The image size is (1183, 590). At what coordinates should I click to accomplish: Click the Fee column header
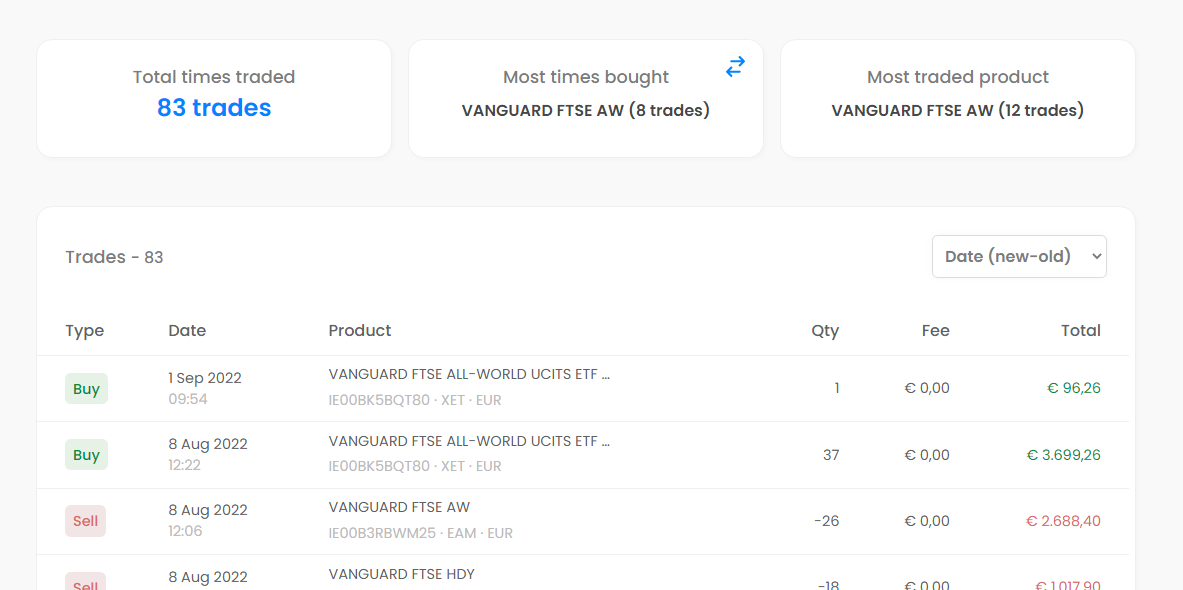935,331
